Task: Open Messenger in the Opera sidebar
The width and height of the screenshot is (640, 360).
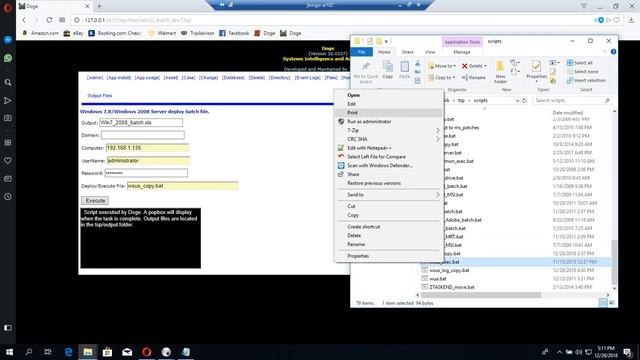Action: point(8,40)
